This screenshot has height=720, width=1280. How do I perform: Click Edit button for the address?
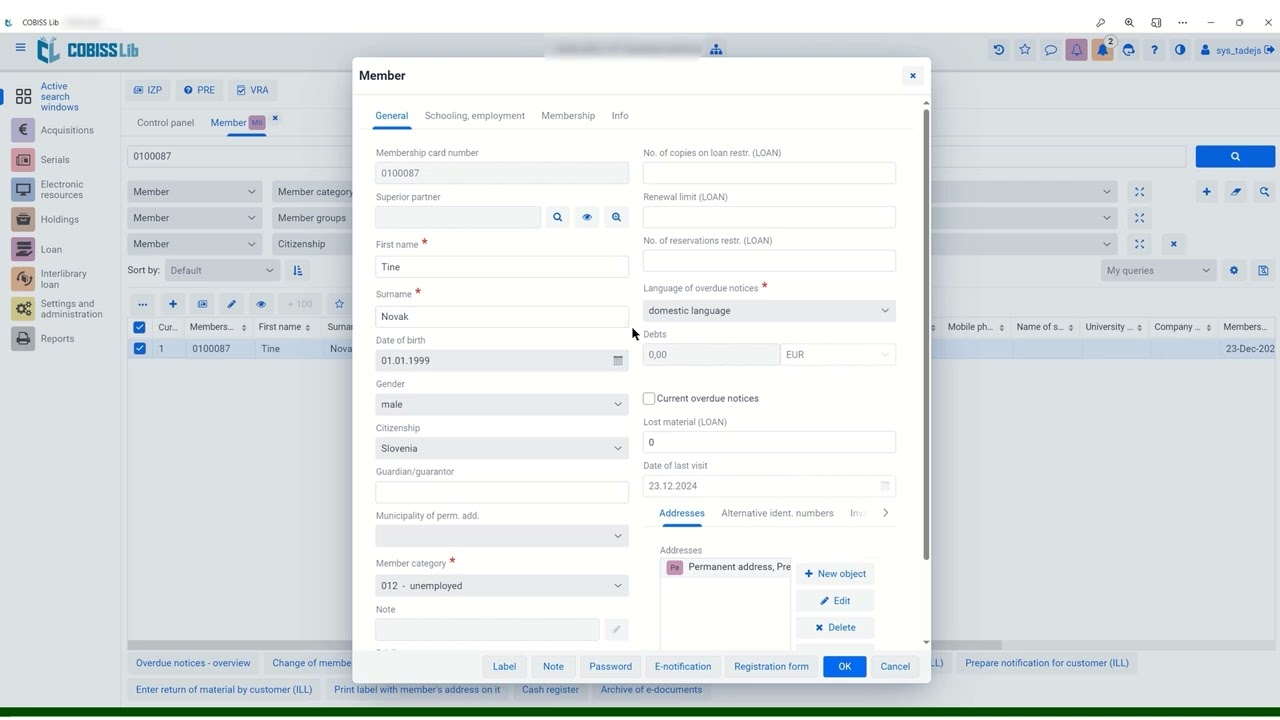[x=835, y=601]
